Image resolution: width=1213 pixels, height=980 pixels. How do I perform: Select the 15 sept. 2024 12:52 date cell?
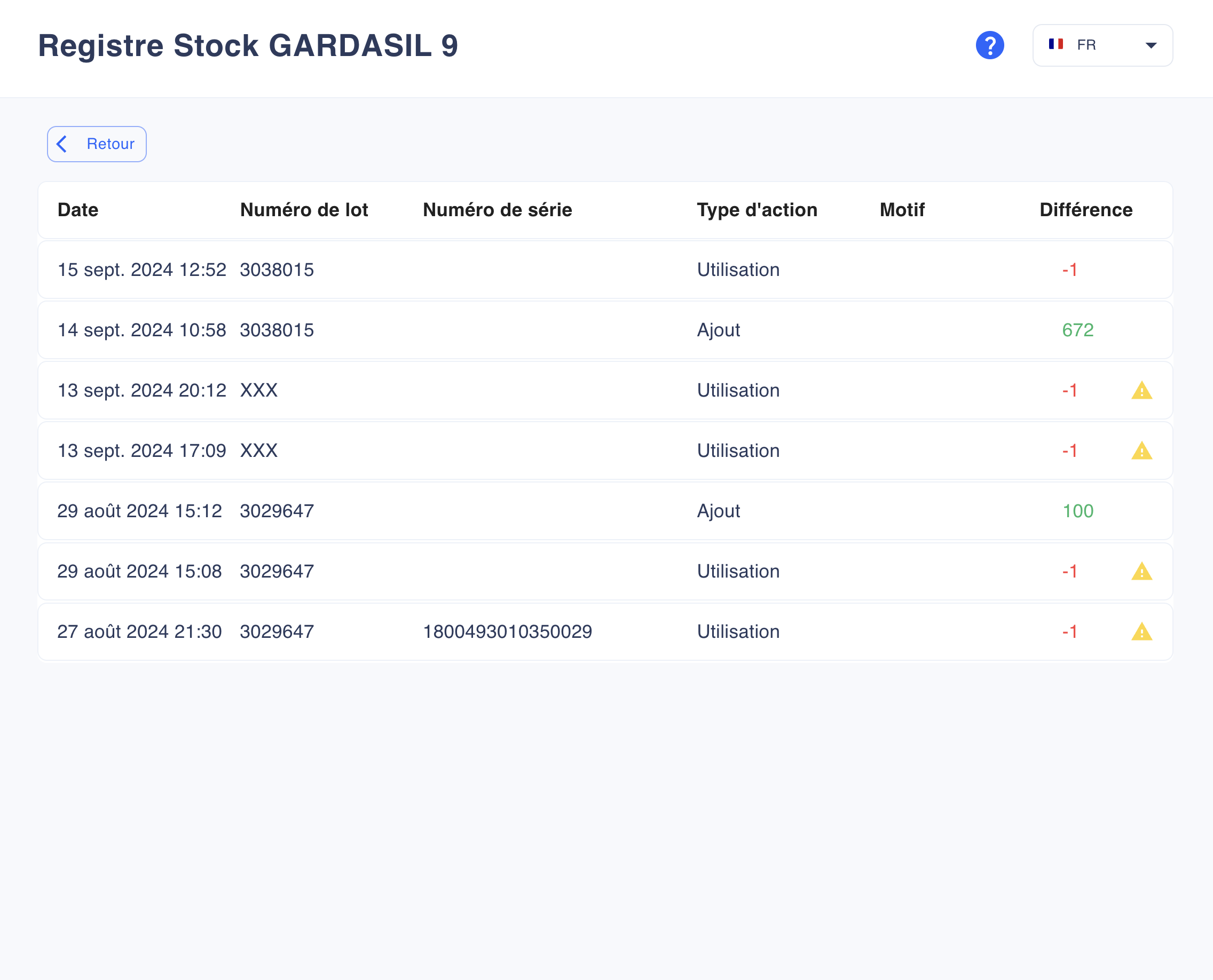[141, 270]
